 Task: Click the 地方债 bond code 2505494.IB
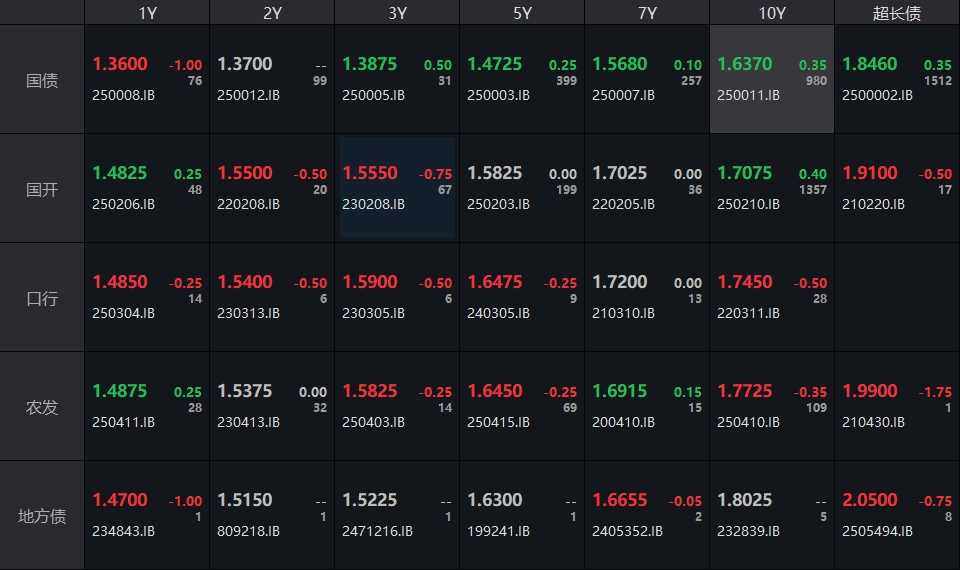click(x=877, y=531)
